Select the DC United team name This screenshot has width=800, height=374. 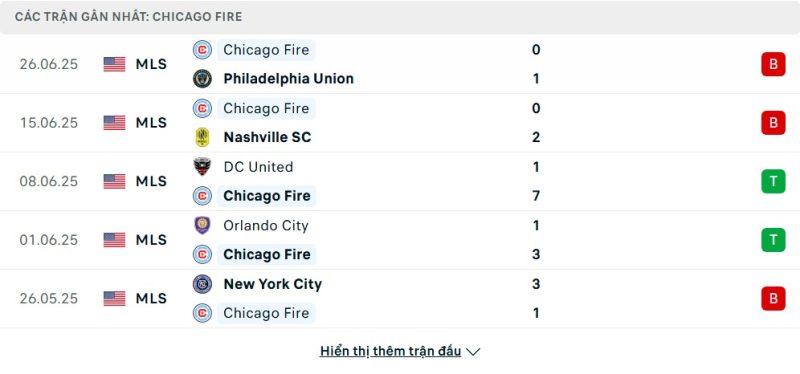[x=258, y=167]
